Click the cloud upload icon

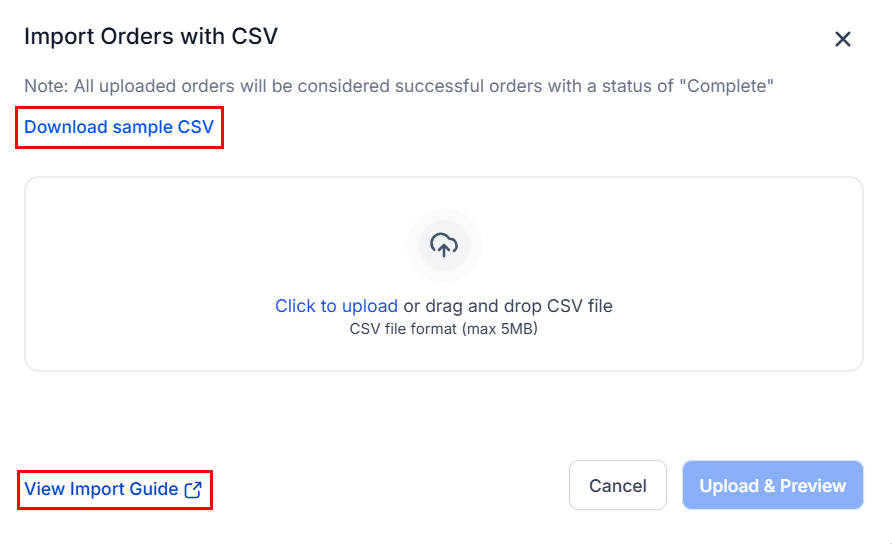(444, 245)
